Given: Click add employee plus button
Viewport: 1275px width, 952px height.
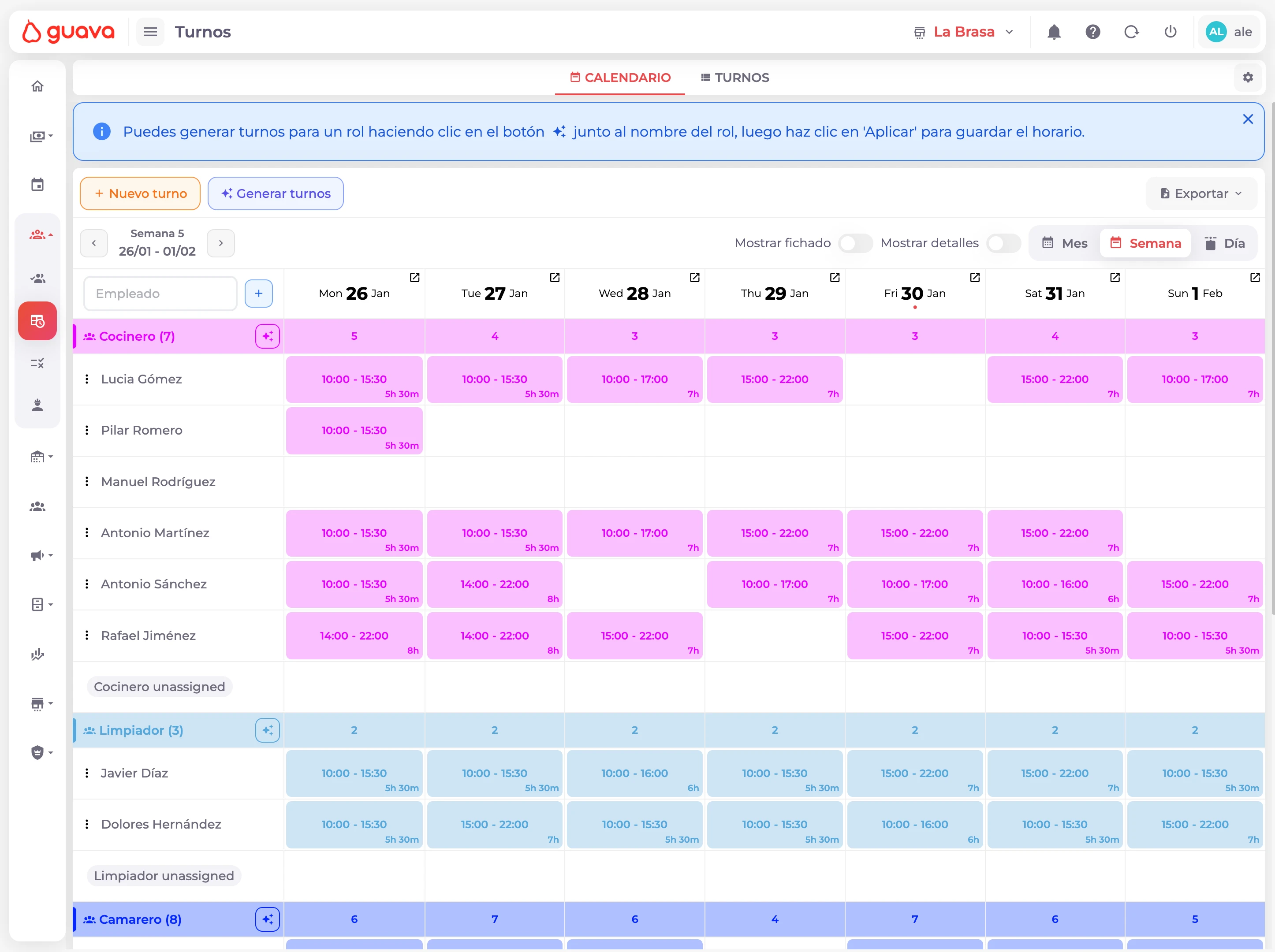Looking at the screenshot, I should point(259,294).
